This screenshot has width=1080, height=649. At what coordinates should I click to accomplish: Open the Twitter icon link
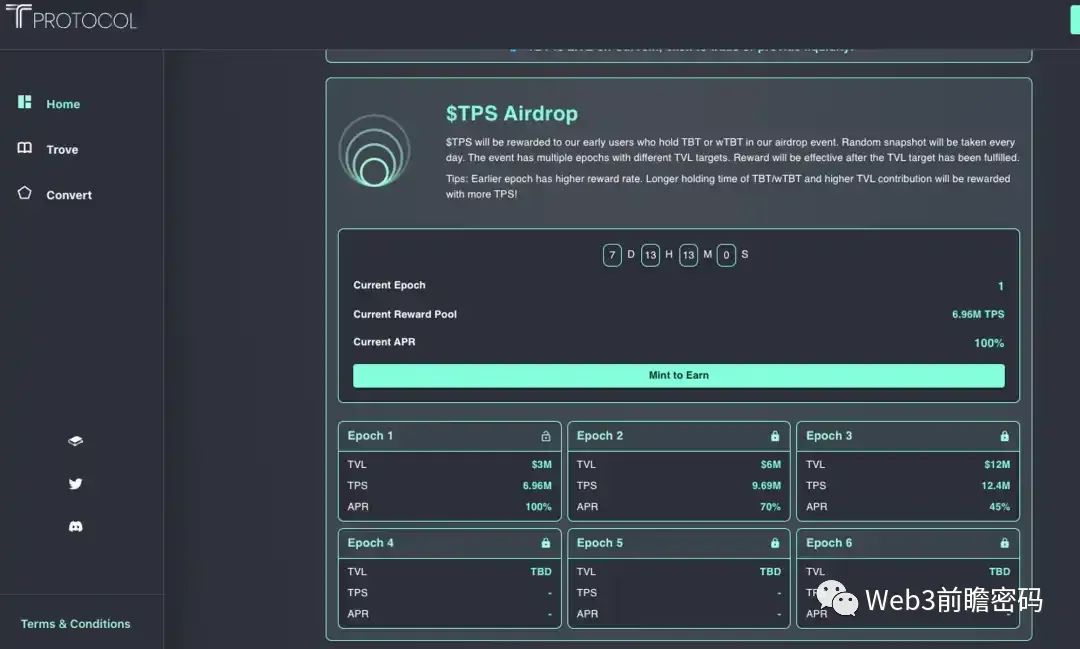point(75,484)
